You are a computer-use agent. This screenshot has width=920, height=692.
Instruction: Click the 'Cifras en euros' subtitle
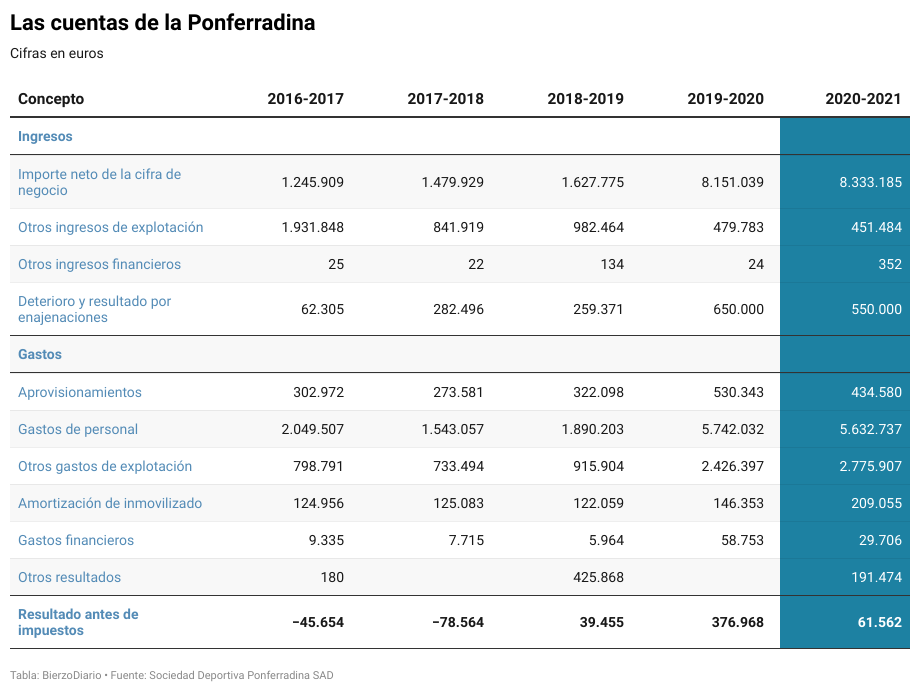(56, 53)
